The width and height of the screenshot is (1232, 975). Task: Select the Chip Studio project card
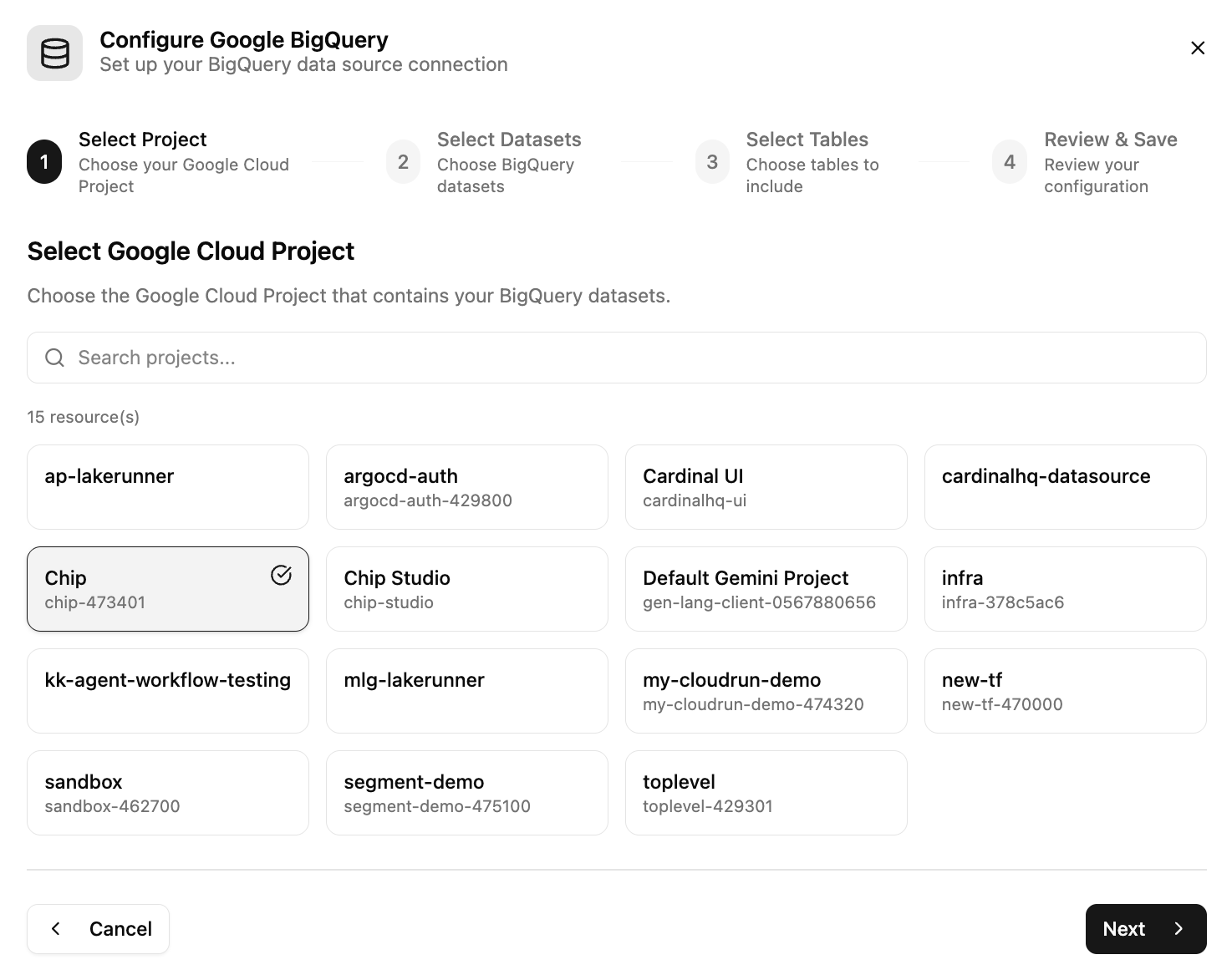466,589
